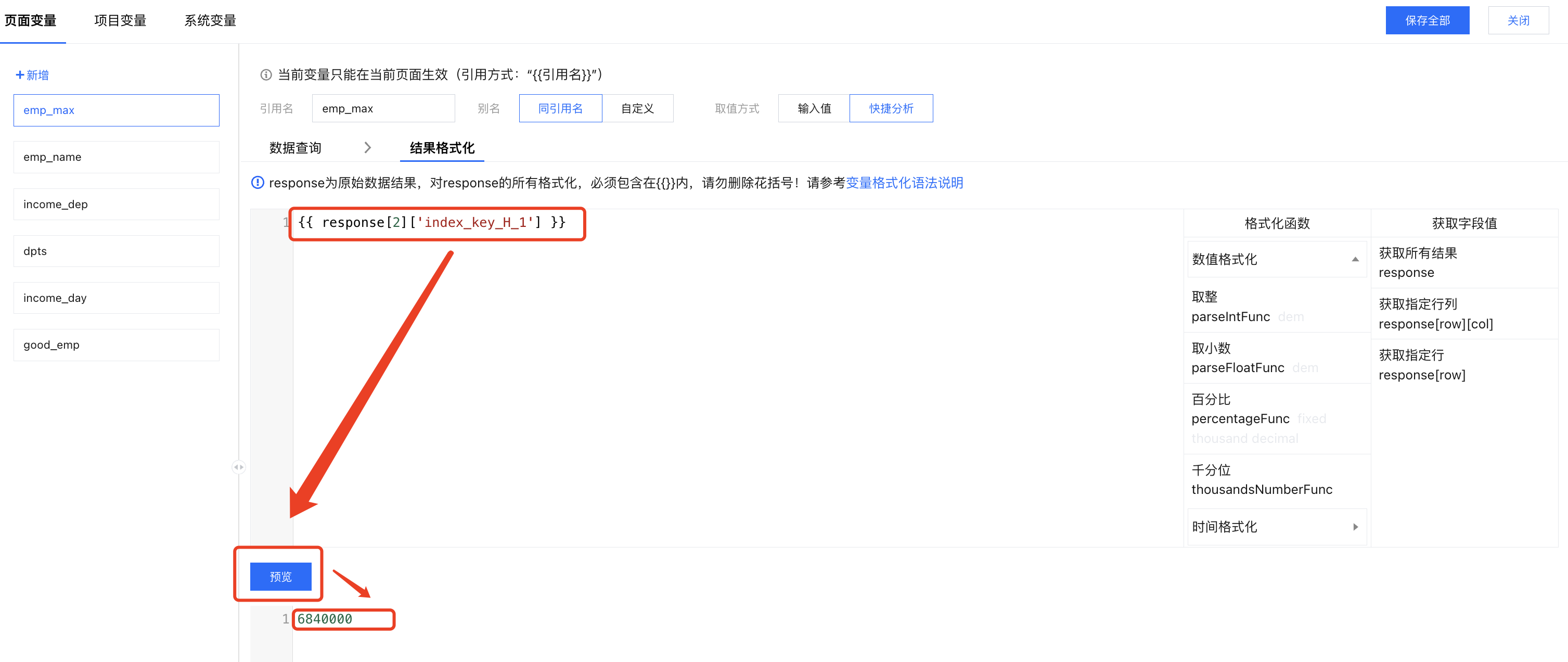The image size is (1568, 662).
Task: Select income_dep variable in list
Action: [x=116, y=204]
